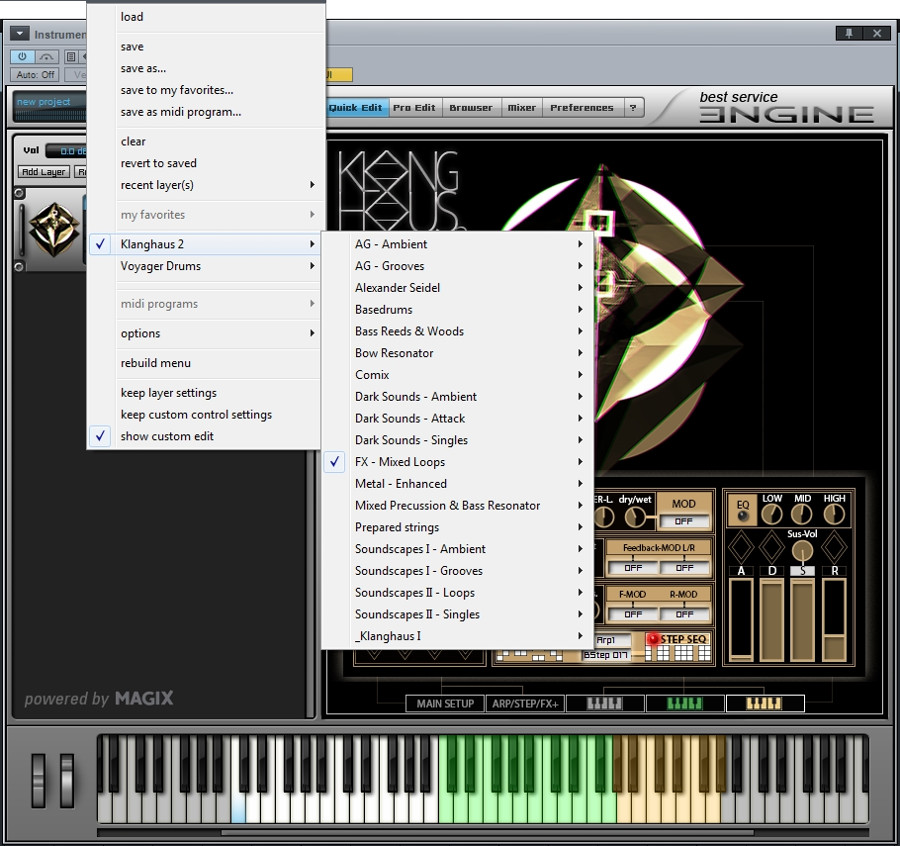Click the help question mark button
900x846 pixels.
(x=633, y=107)
